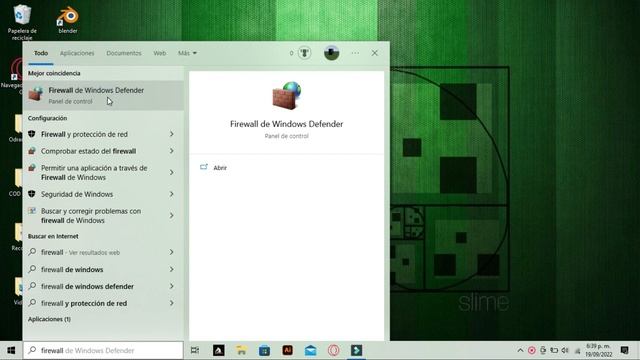Open the notification center icon
640x360 pixels.
click(x=624, y=350)
